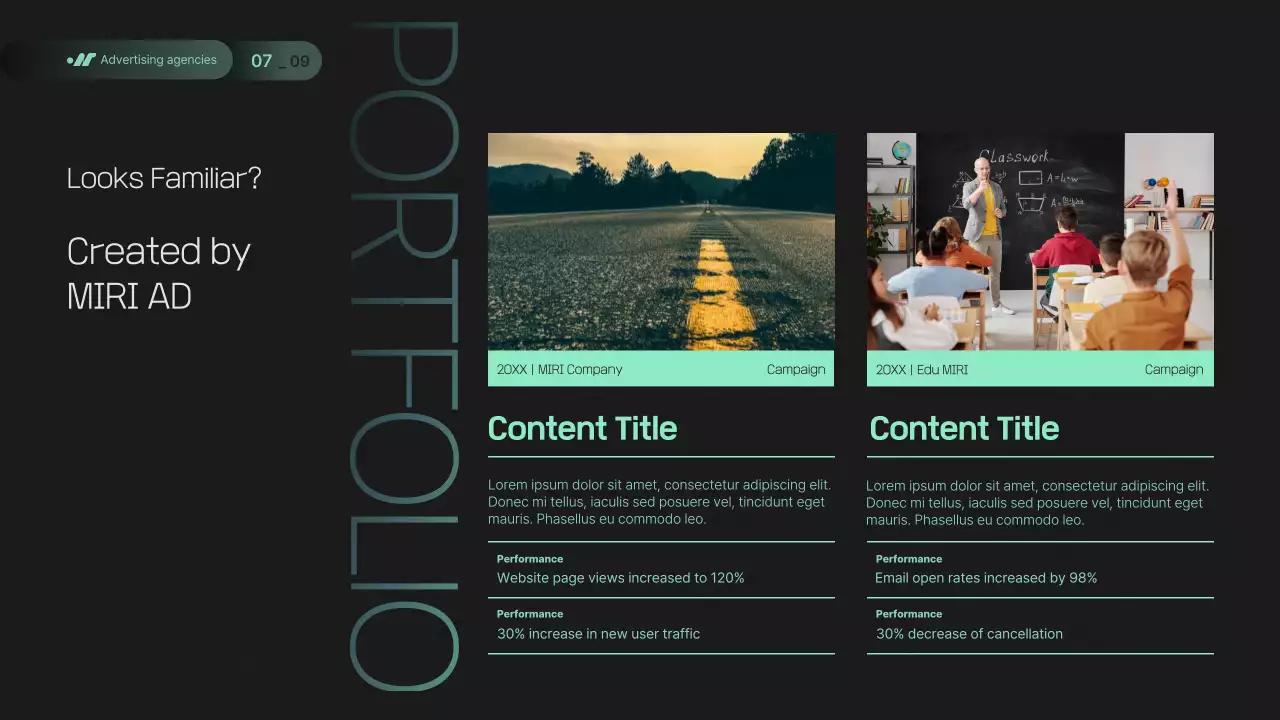Click the 07 _ 09 page indicator

[x=279, y=61]
